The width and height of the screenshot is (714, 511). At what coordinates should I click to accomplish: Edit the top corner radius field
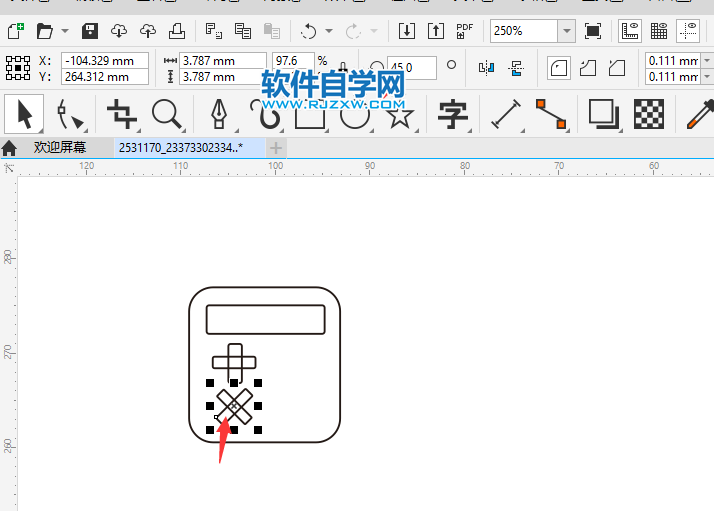tap(673, 61)
